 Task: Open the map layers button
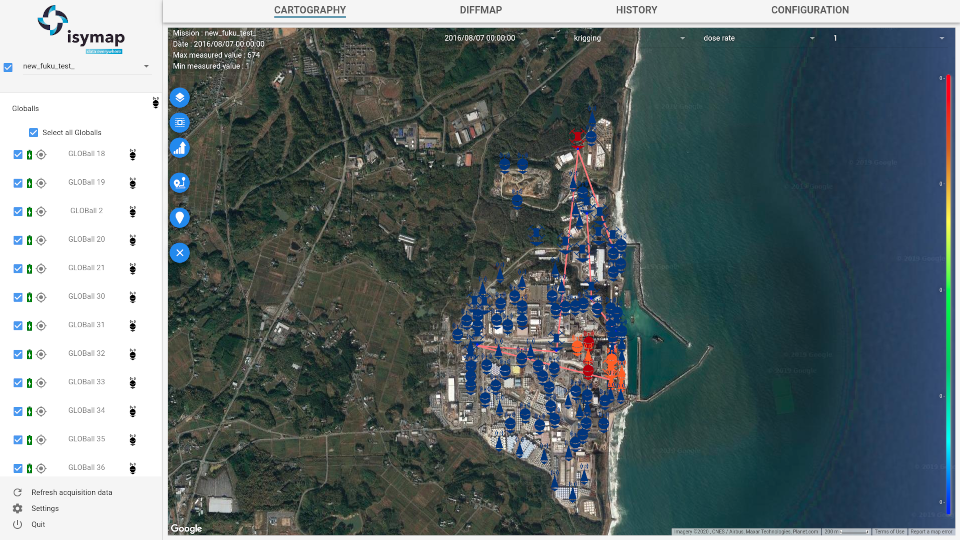point(180,97)
